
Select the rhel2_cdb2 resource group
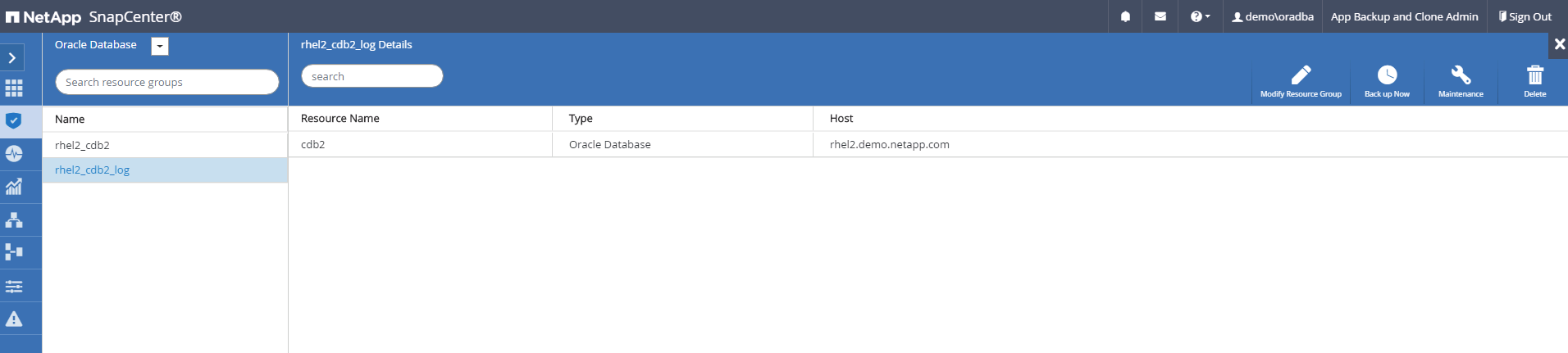(x=82, y=145)
